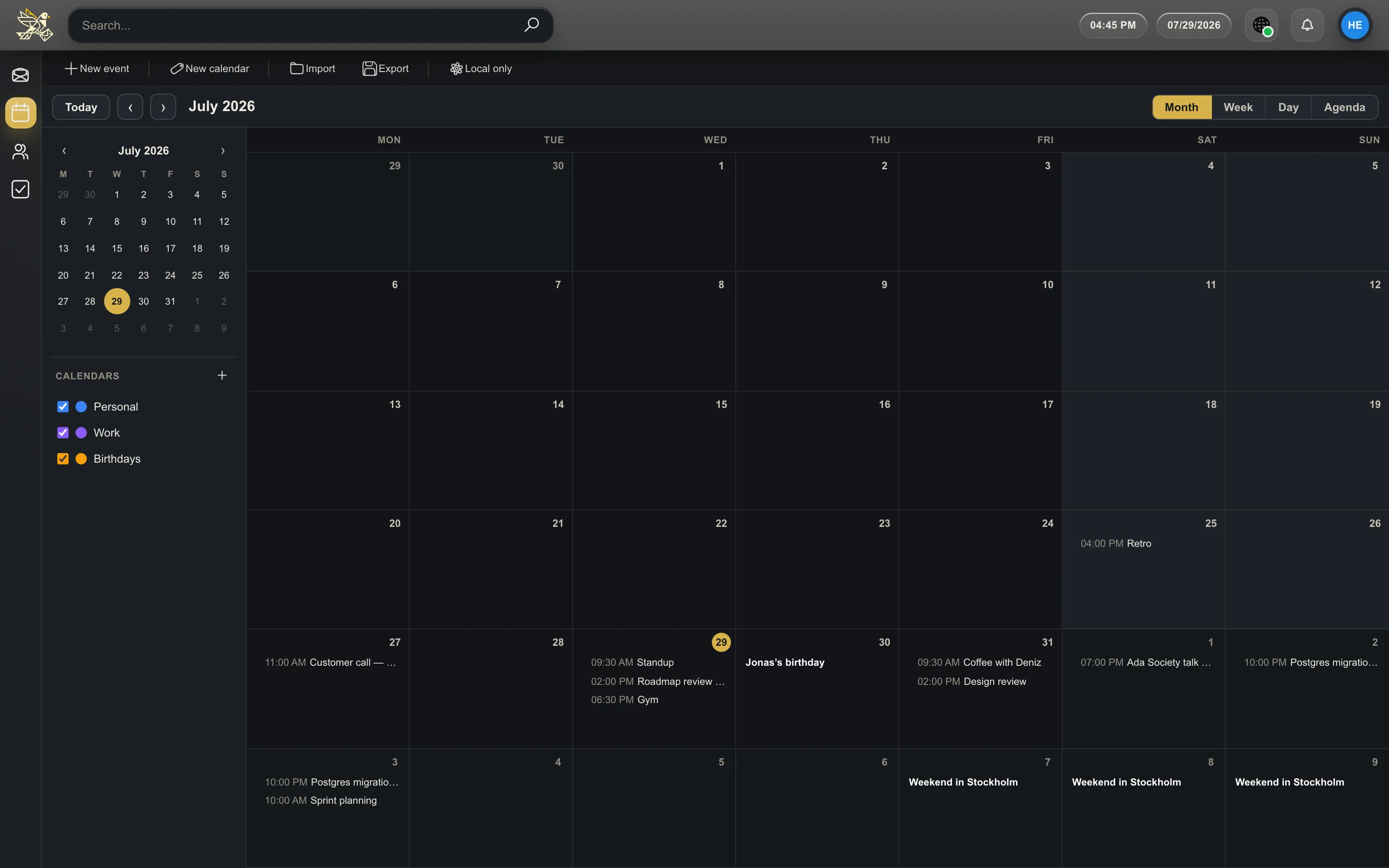Open the Mail inbox sidebar icon
This screenshot has width=1389, height=868.
[21, 75]
